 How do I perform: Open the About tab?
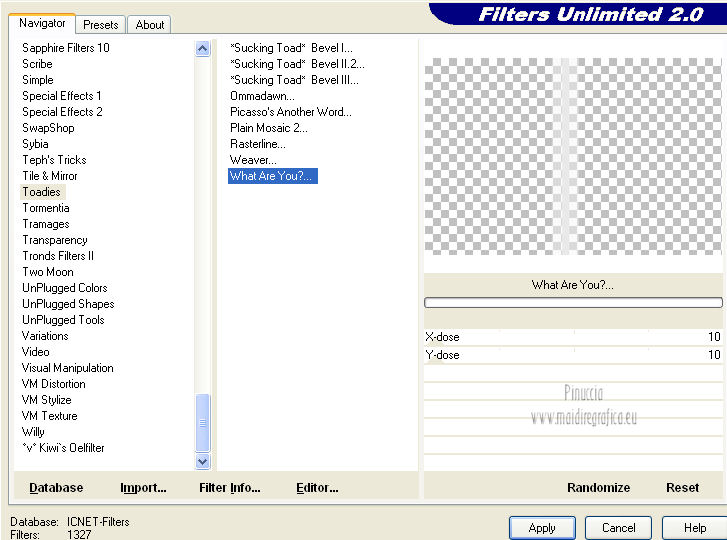(149, 25)
